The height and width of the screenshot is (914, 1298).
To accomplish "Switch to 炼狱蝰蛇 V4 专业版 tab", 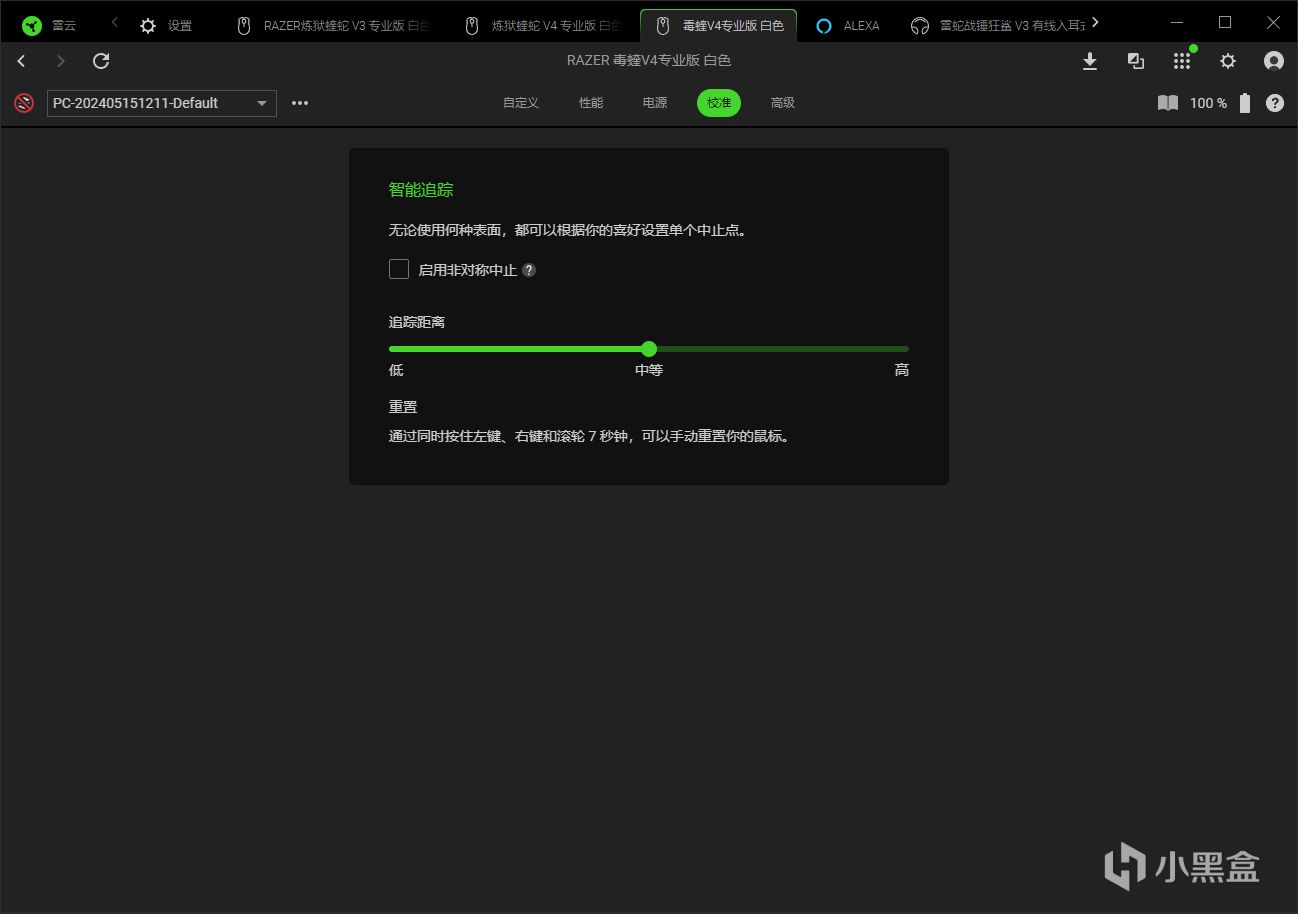I will [x=544, y=25].
